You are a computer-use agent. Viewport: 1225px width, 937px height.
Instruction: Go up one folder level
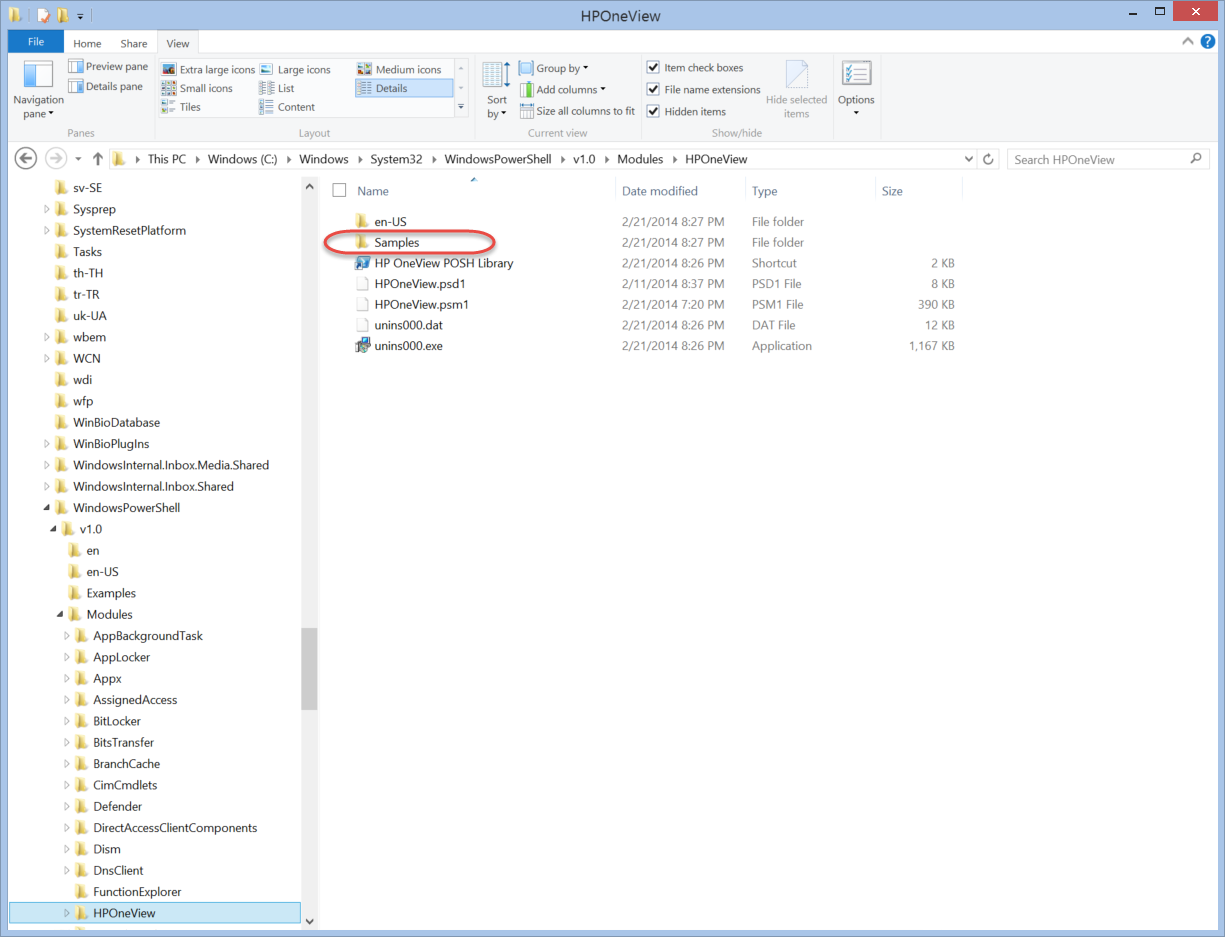click(97, 158)
